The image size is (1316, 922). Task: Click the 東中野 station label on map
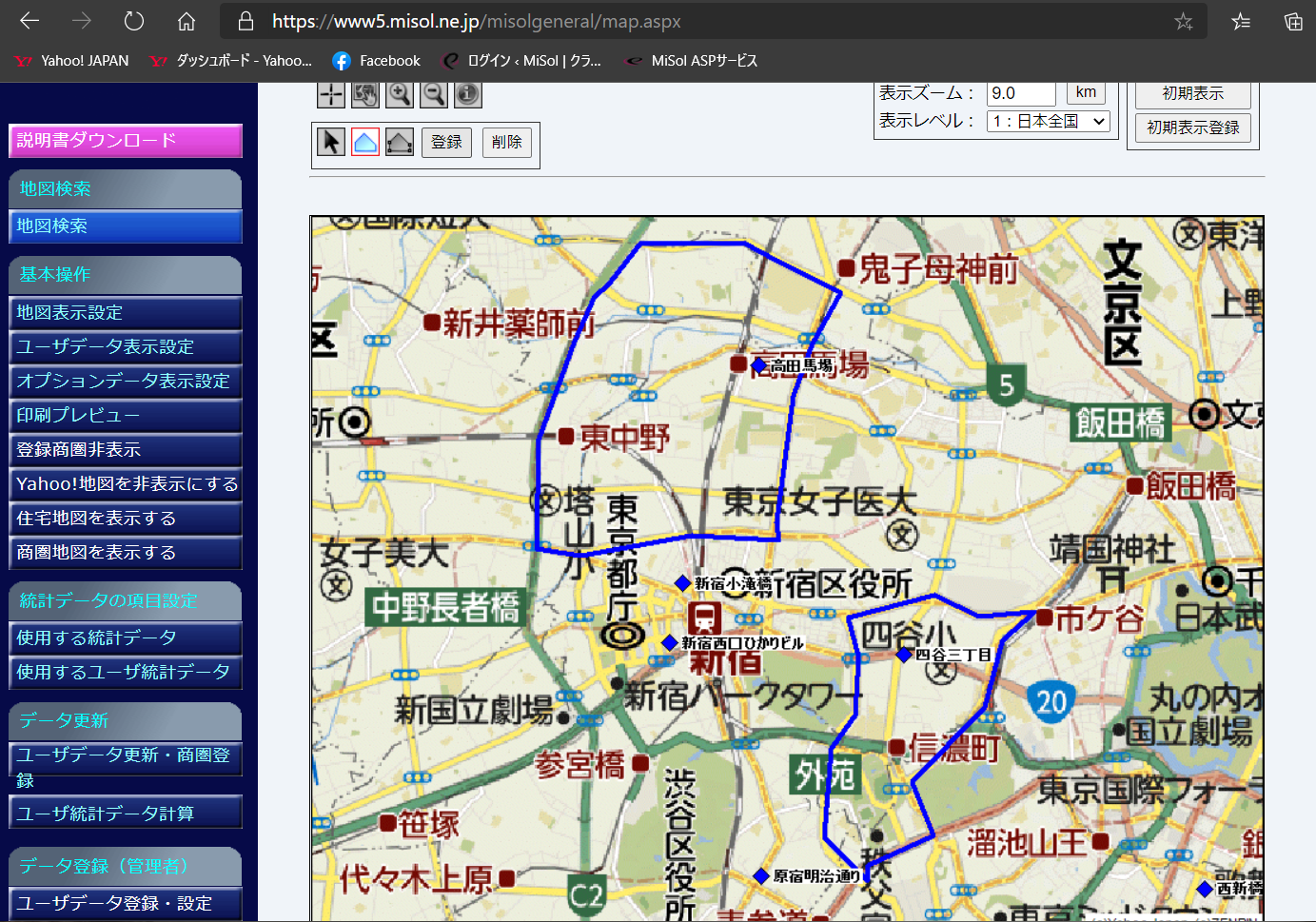(625, 438)
